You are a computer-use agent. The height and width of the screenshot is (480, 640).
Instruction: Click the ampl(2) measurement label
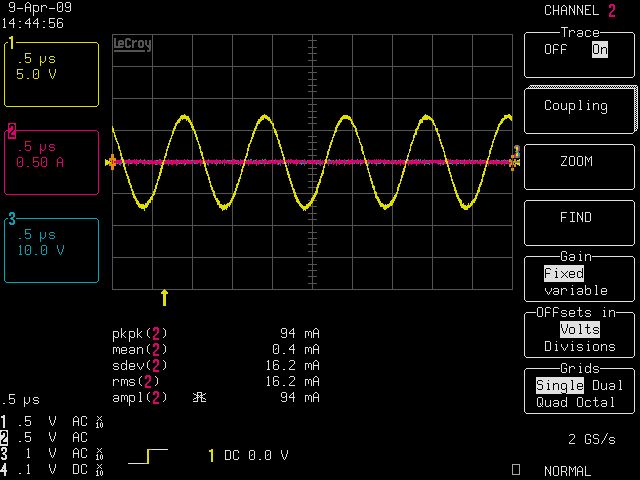tap(140, 397)
